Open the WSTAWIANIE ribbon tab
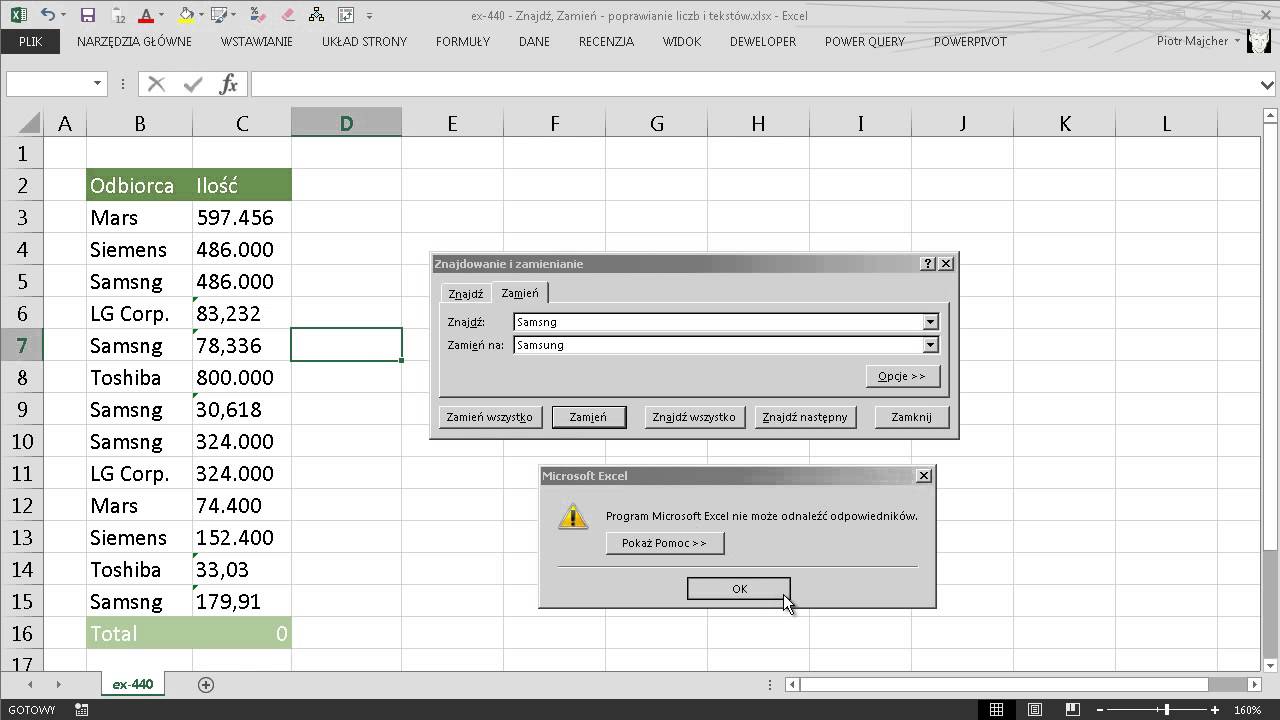 257,41
